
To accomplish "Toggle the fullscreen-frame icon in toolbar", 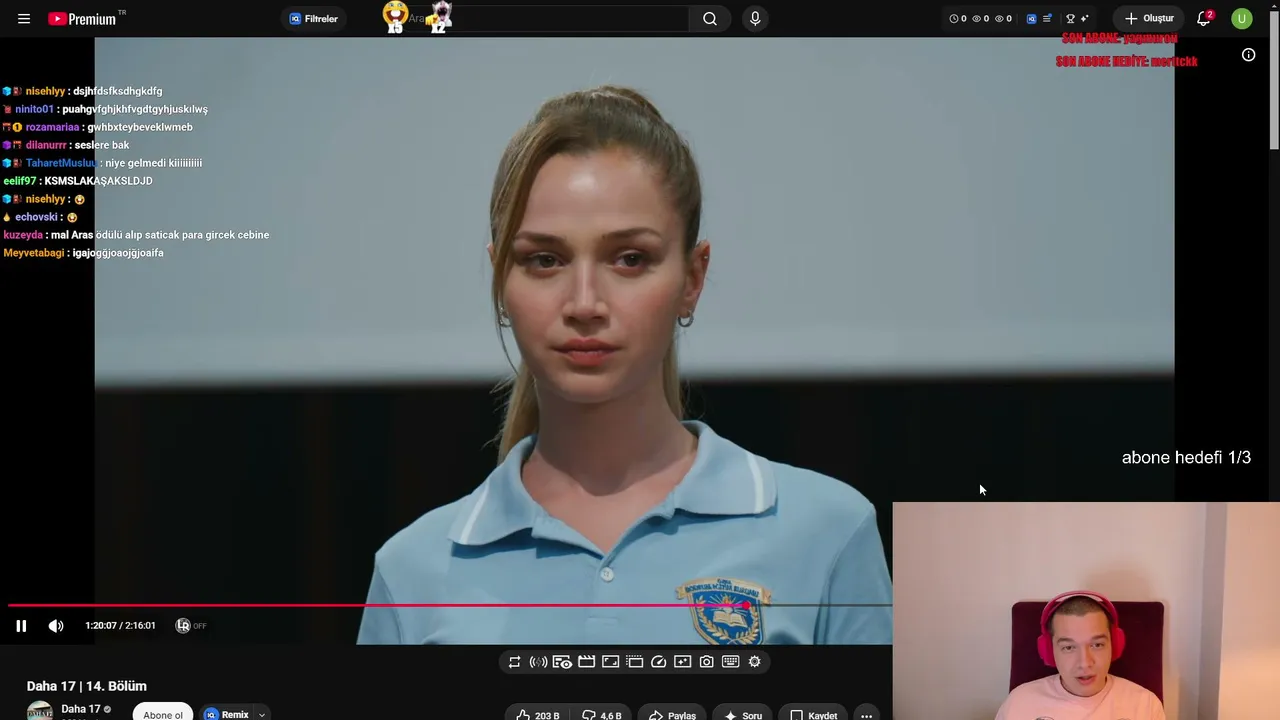I will tap(610, 662).
